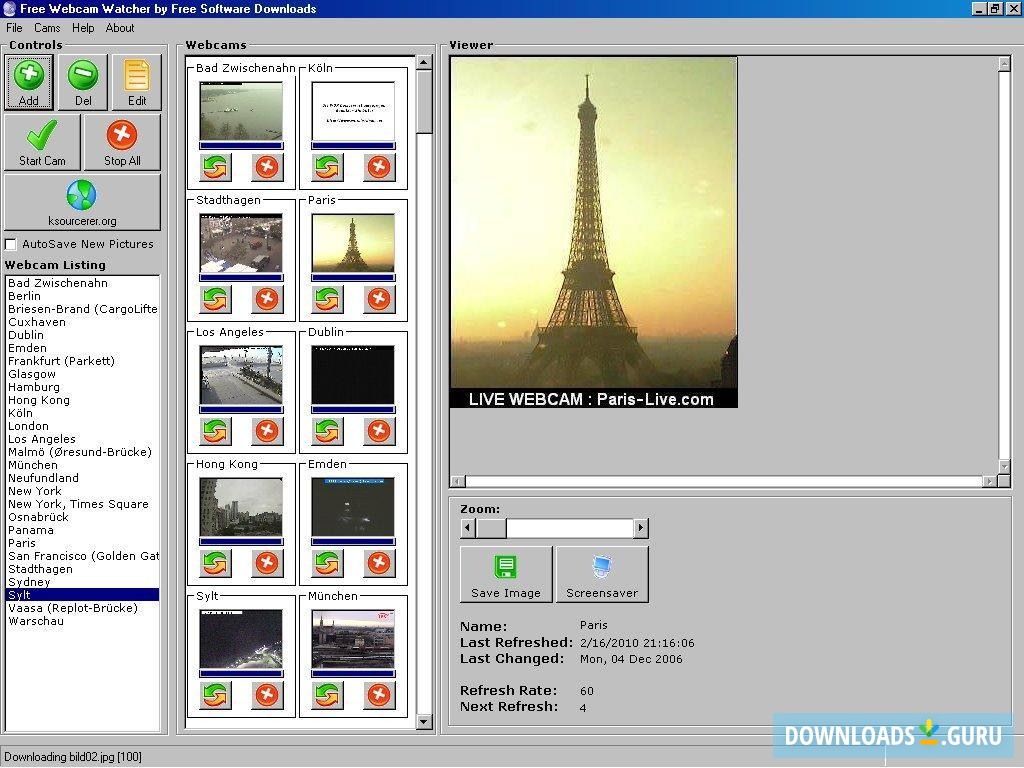1024x768 pixels.
Task: Open the About menu
Action: pos(119,28)
